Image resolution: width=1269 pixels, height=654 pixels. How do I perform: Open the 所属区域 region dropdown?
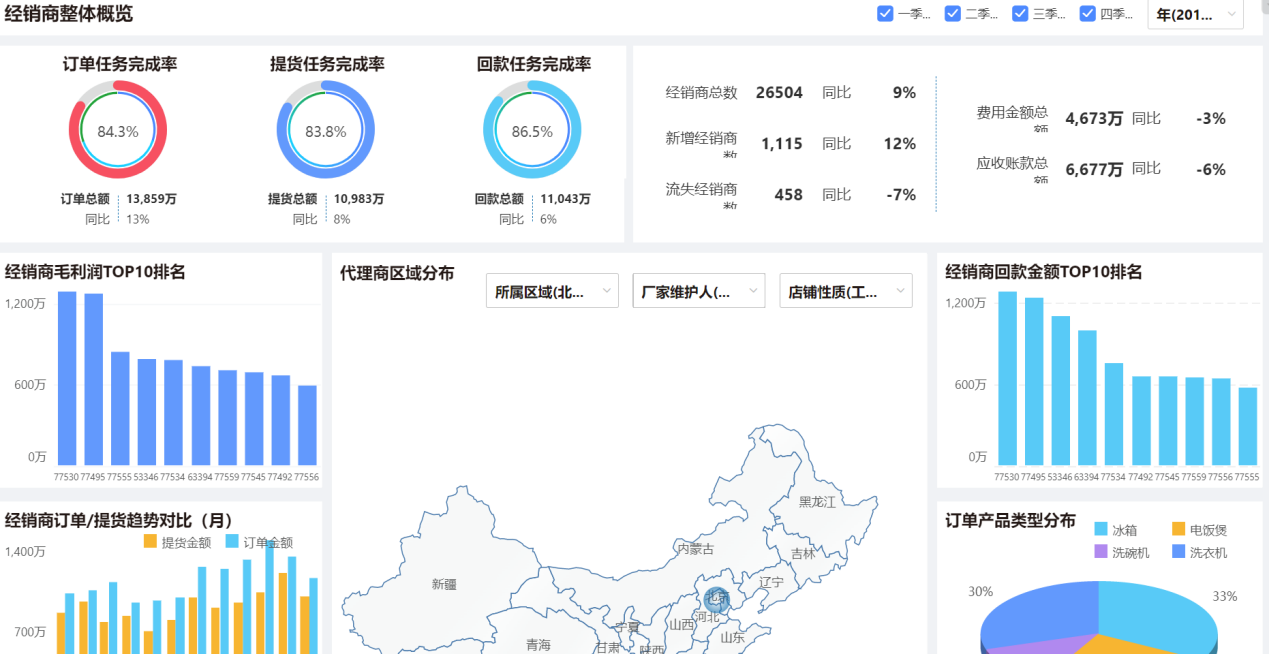pyautogui.click(x=551, y=291)
